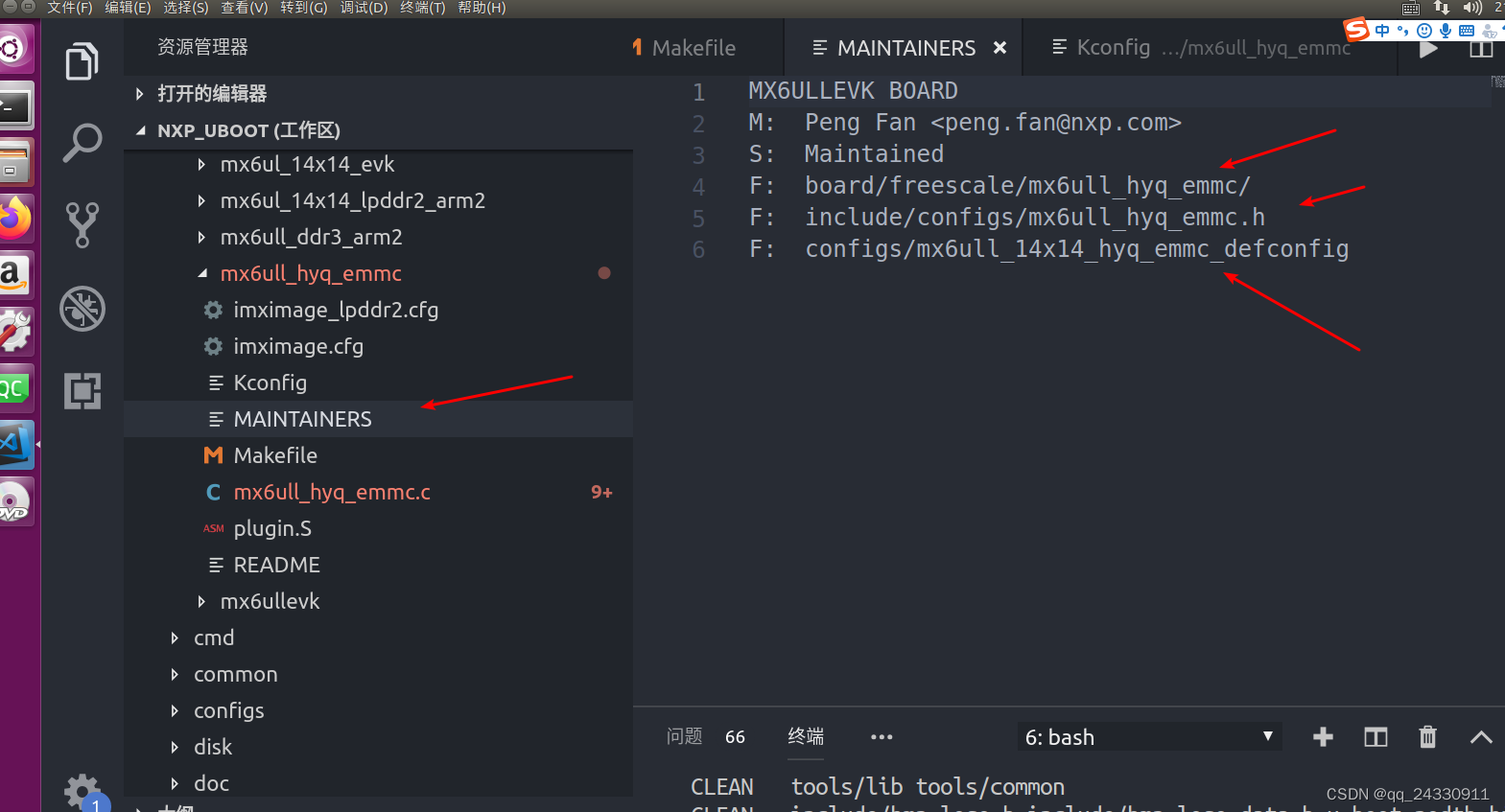Open the Explorer view in activity bar
Viewport: 1505px width, 812px height.
[x=82, y=62]
